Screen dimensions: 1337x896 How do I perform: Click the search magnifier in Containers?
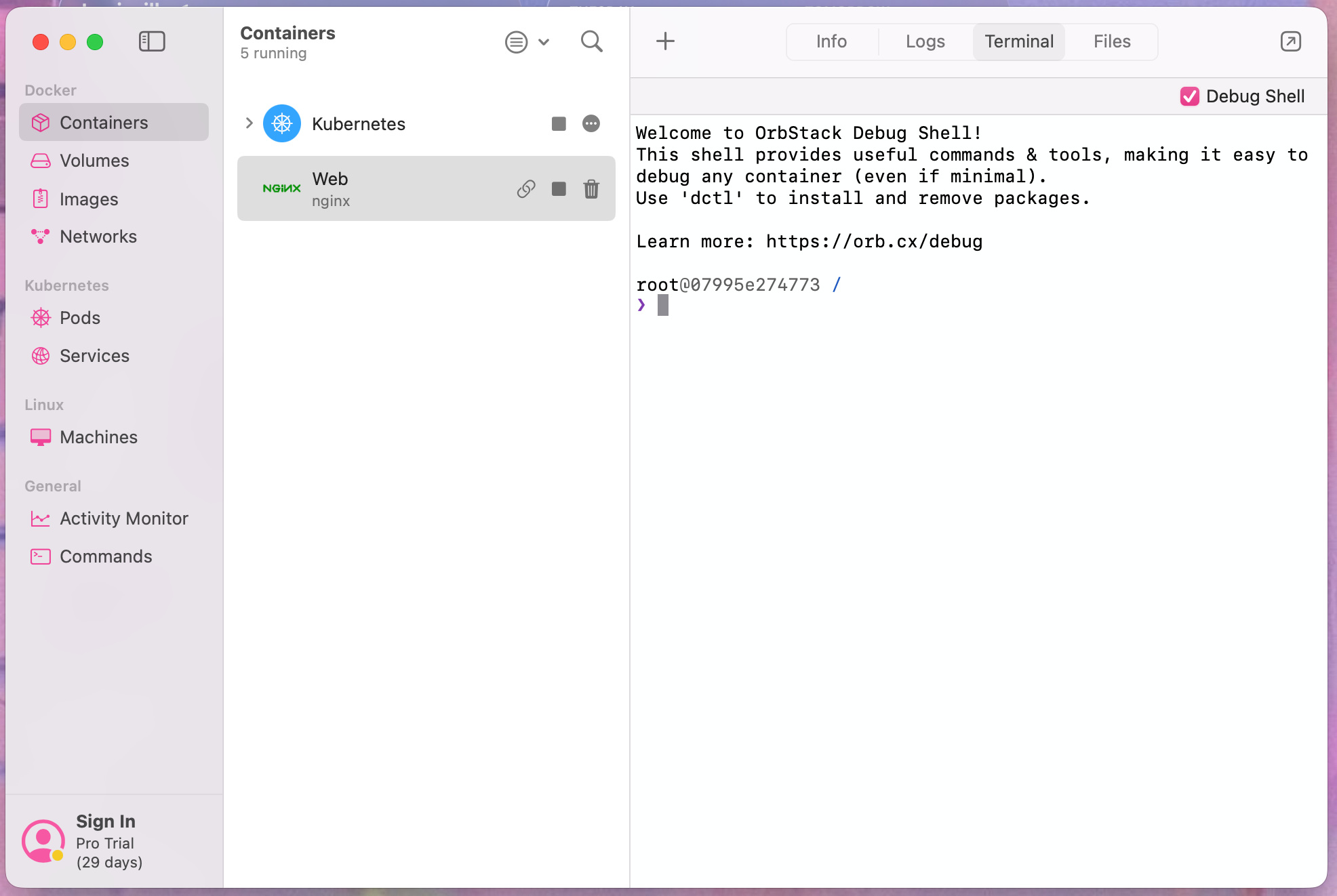click(x=591, y=41)
